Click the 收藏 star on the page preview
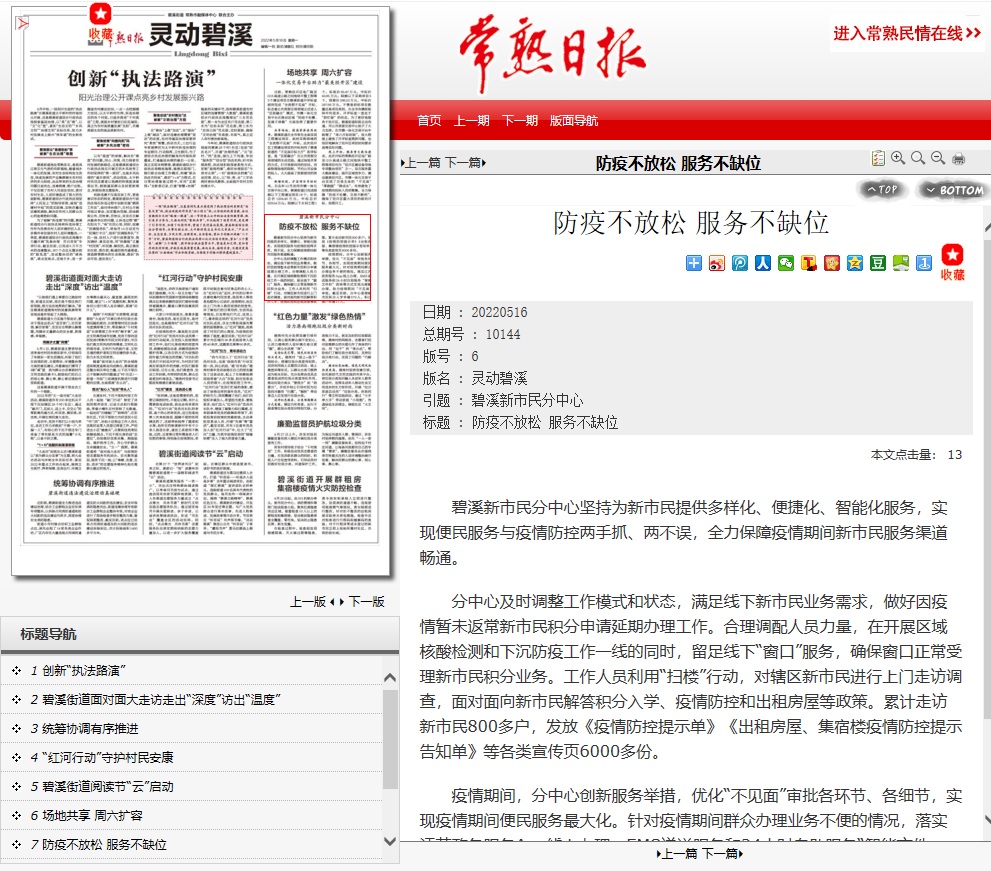The height and width of the screenshot is (871, 991). tap(100, 23)
